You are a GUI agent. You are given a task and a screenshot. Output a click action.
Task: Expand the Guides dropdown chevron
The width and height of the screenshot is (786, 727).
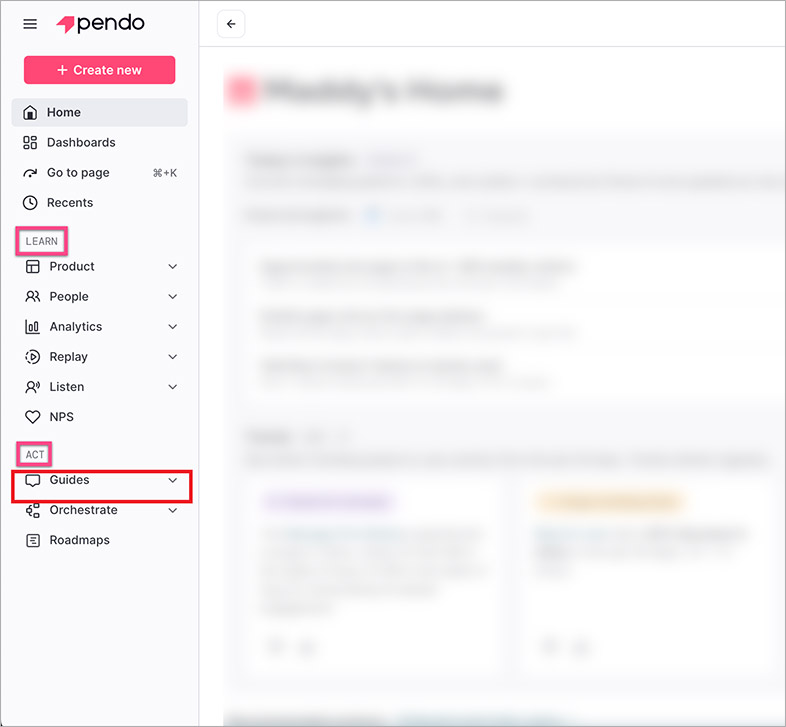tap(173, 480)
